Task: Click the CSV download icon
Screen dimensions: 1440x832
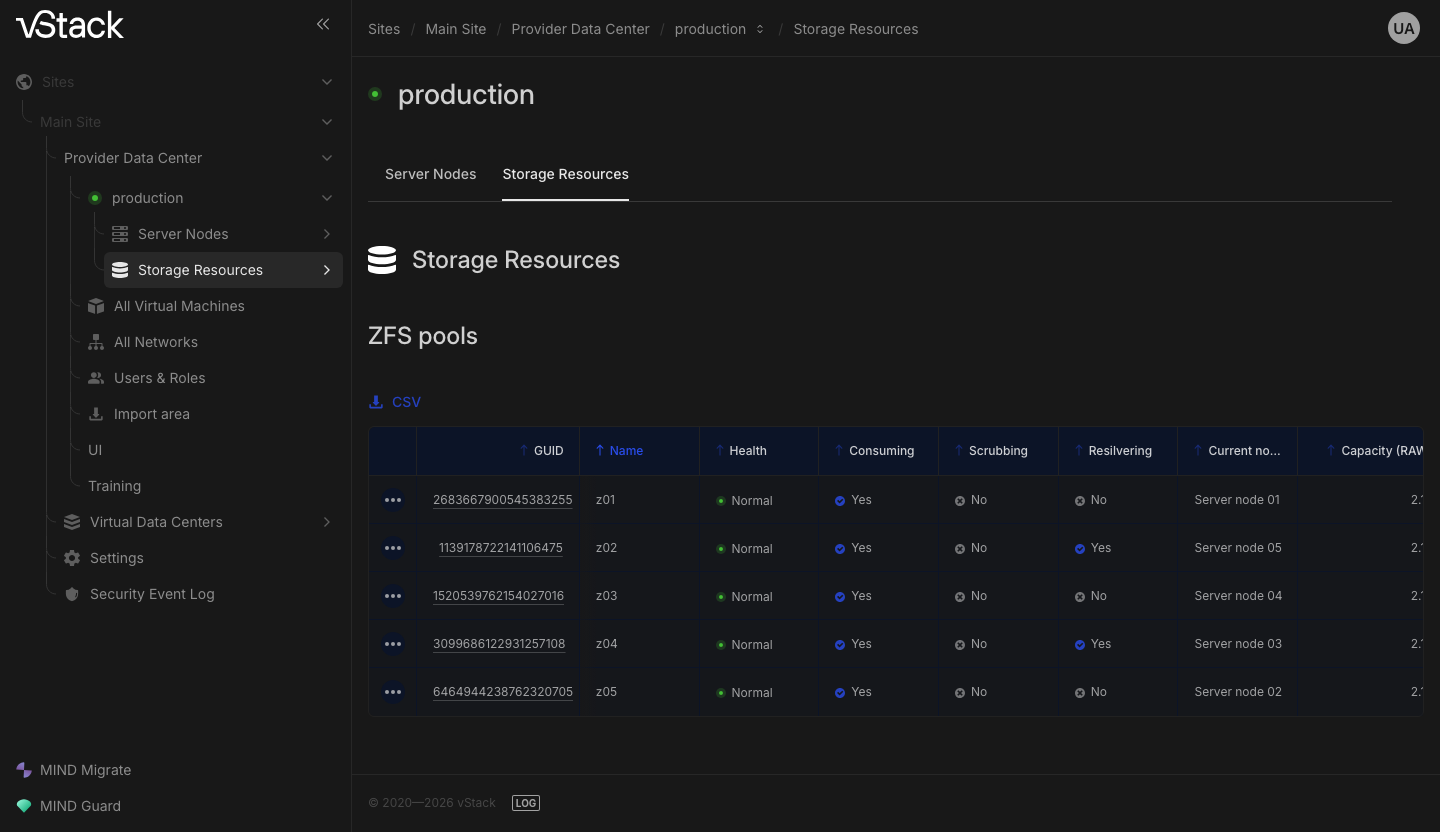Action: coord(376,402)
